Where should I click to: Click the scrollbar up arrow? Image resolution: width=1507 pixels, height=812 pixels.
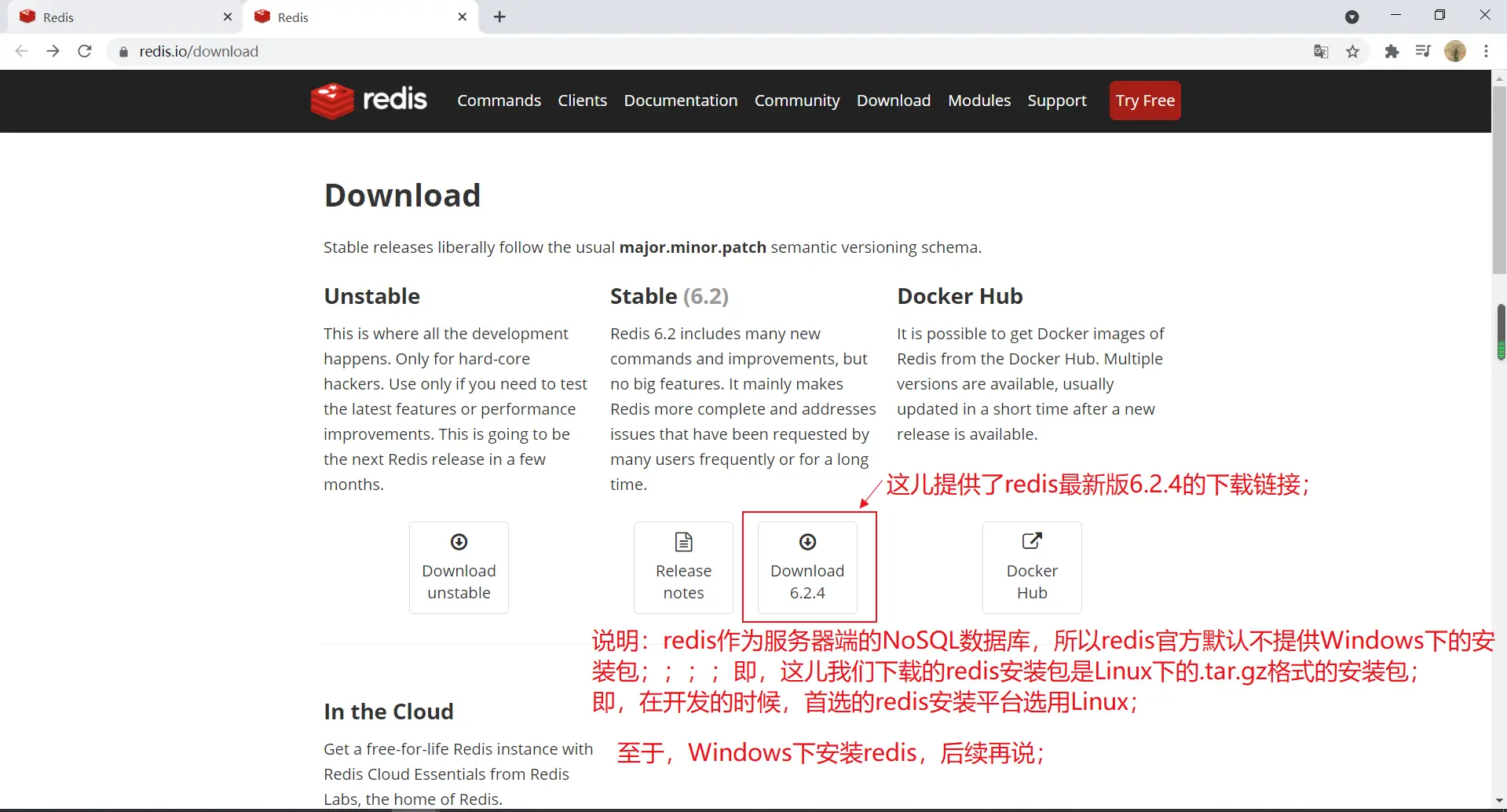(1500, 78)
